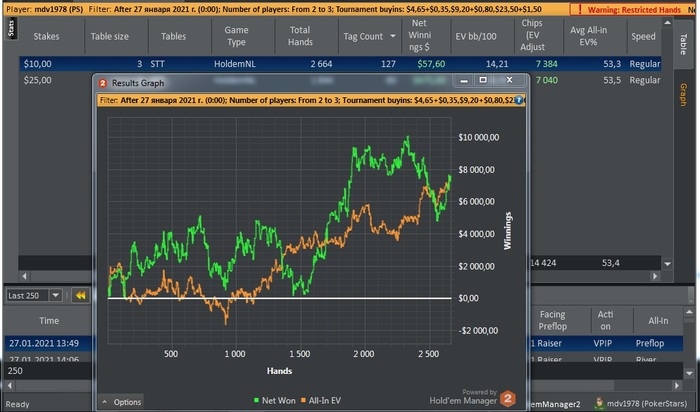Click the blue filter help icon
Screen dimensions: 700x412
pos(518,100)
